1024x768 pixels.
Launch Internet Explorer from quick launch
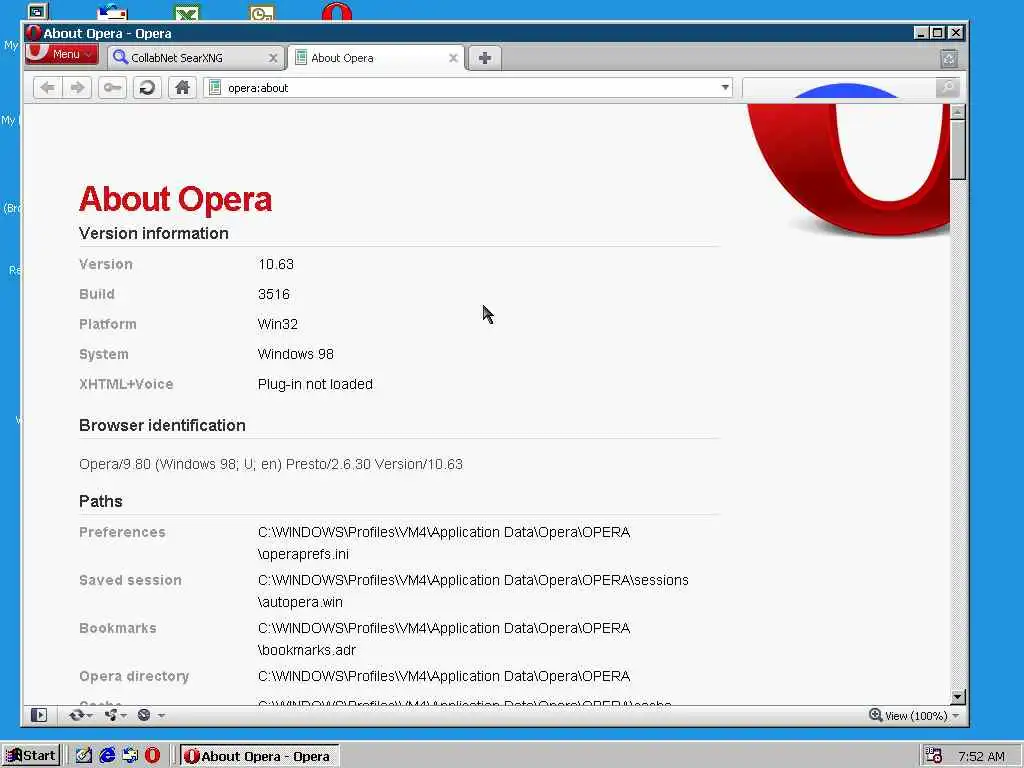(x=107, y=756)
